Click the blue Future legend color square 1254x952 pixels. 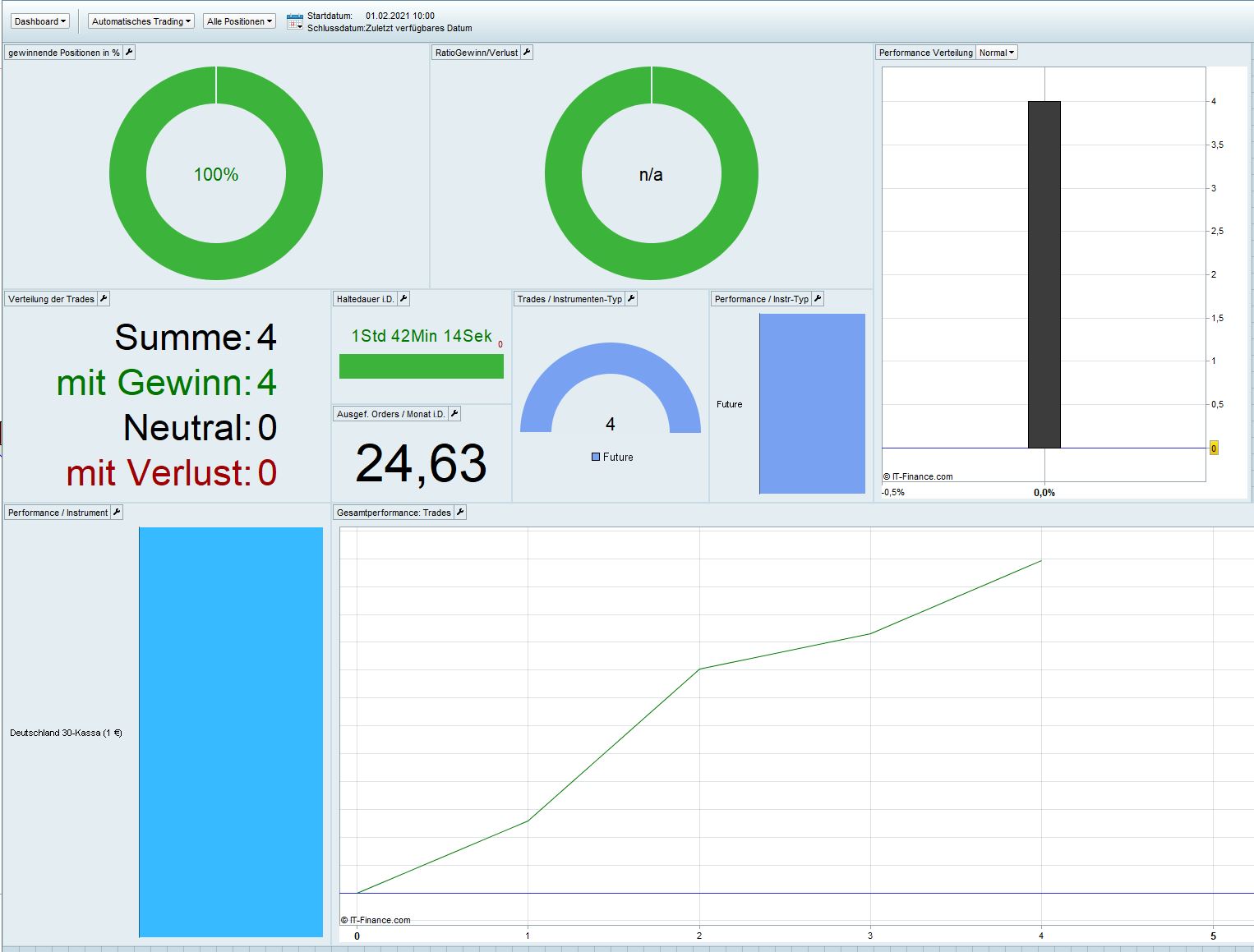click(x=596, y=457)
